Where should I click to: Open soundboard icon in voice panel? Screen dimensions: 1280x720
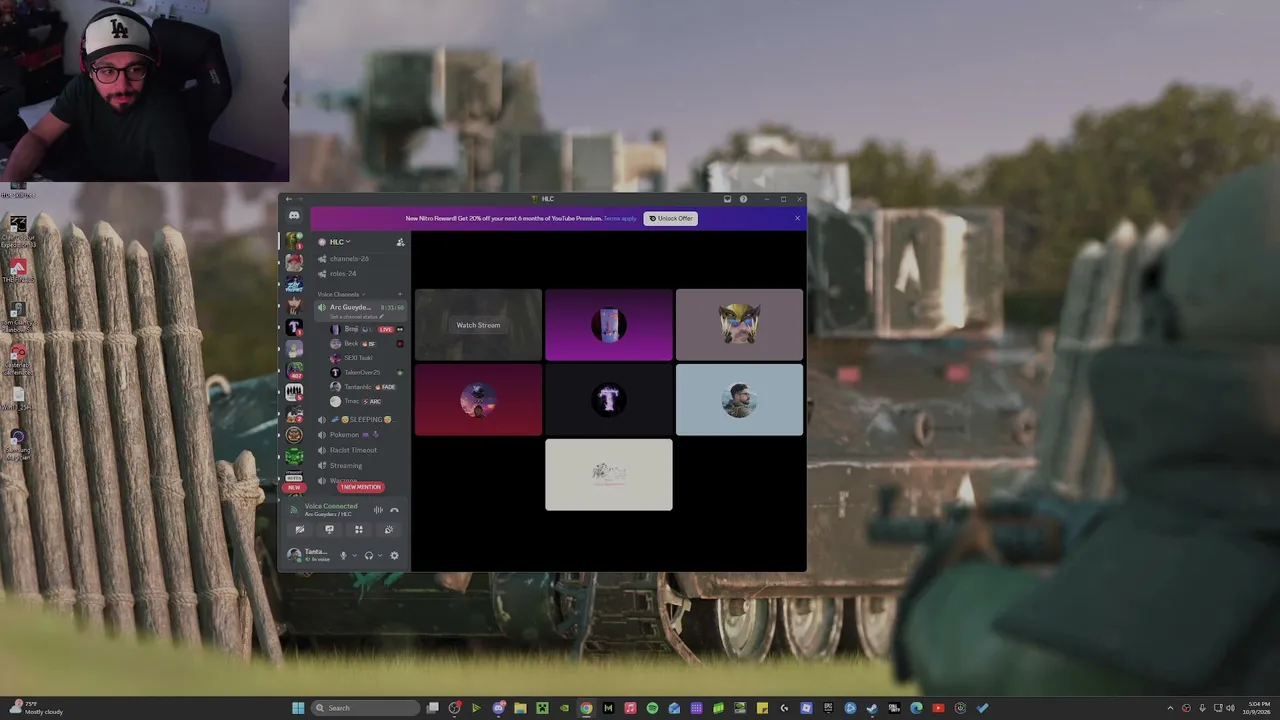pos(388,530)
